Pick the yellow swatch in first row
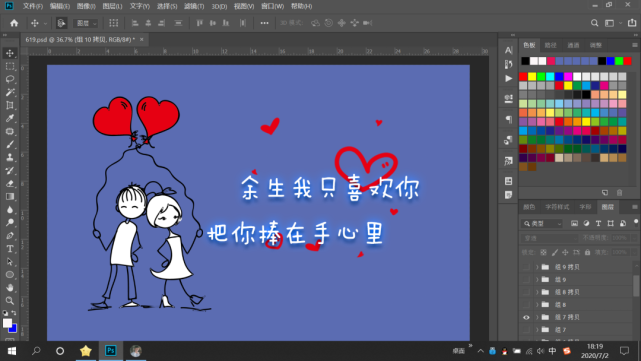641x361 pixels. 532,76
